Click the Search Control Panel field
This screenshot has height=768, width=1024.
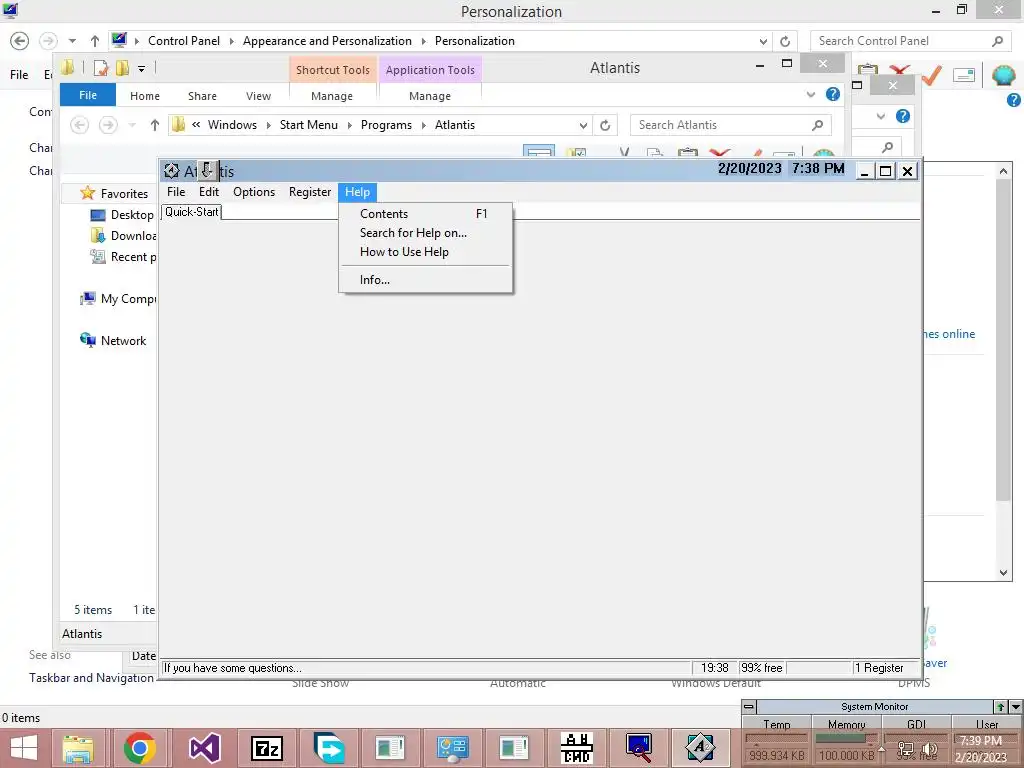[x=912, y=40]
